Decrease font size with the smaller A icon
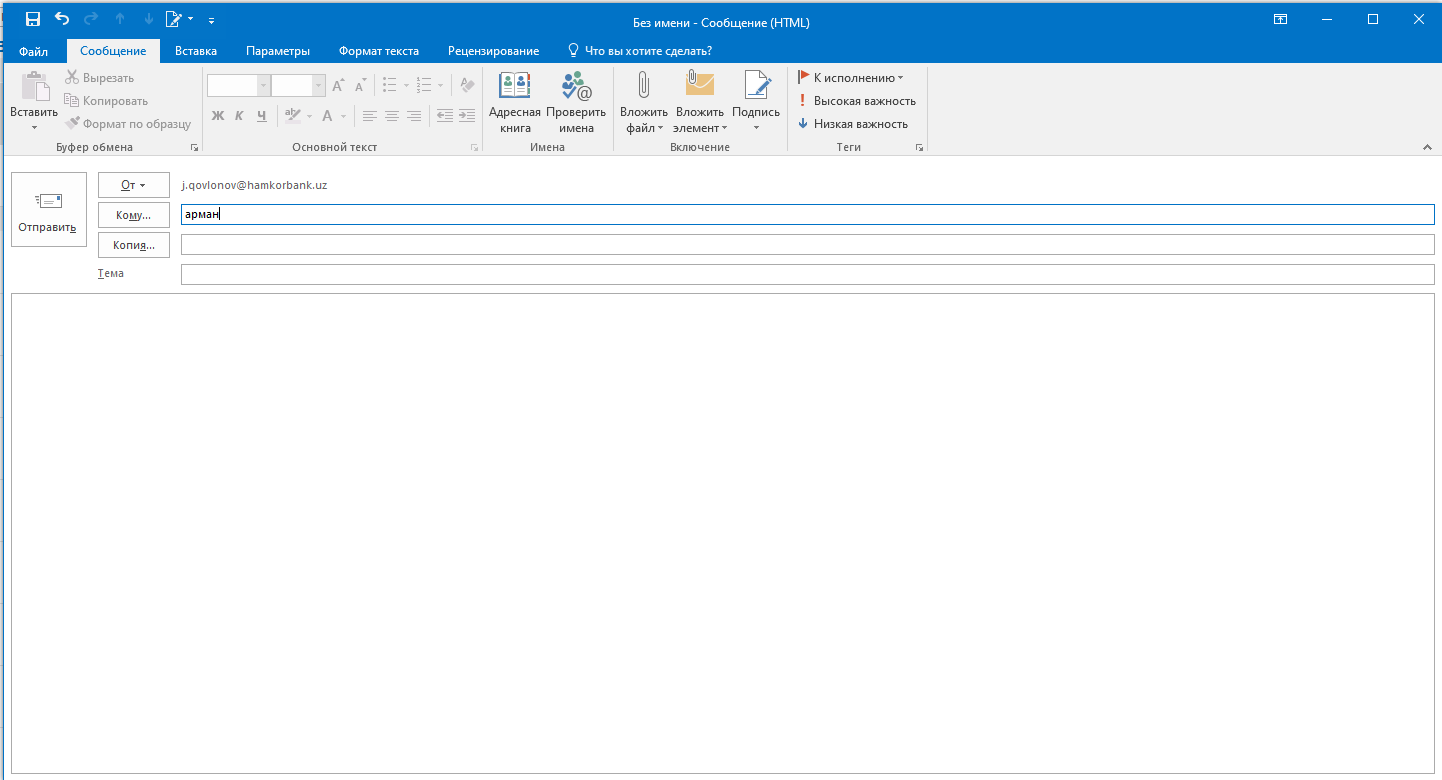1442x780 pixels. click(x=359, y=86)
